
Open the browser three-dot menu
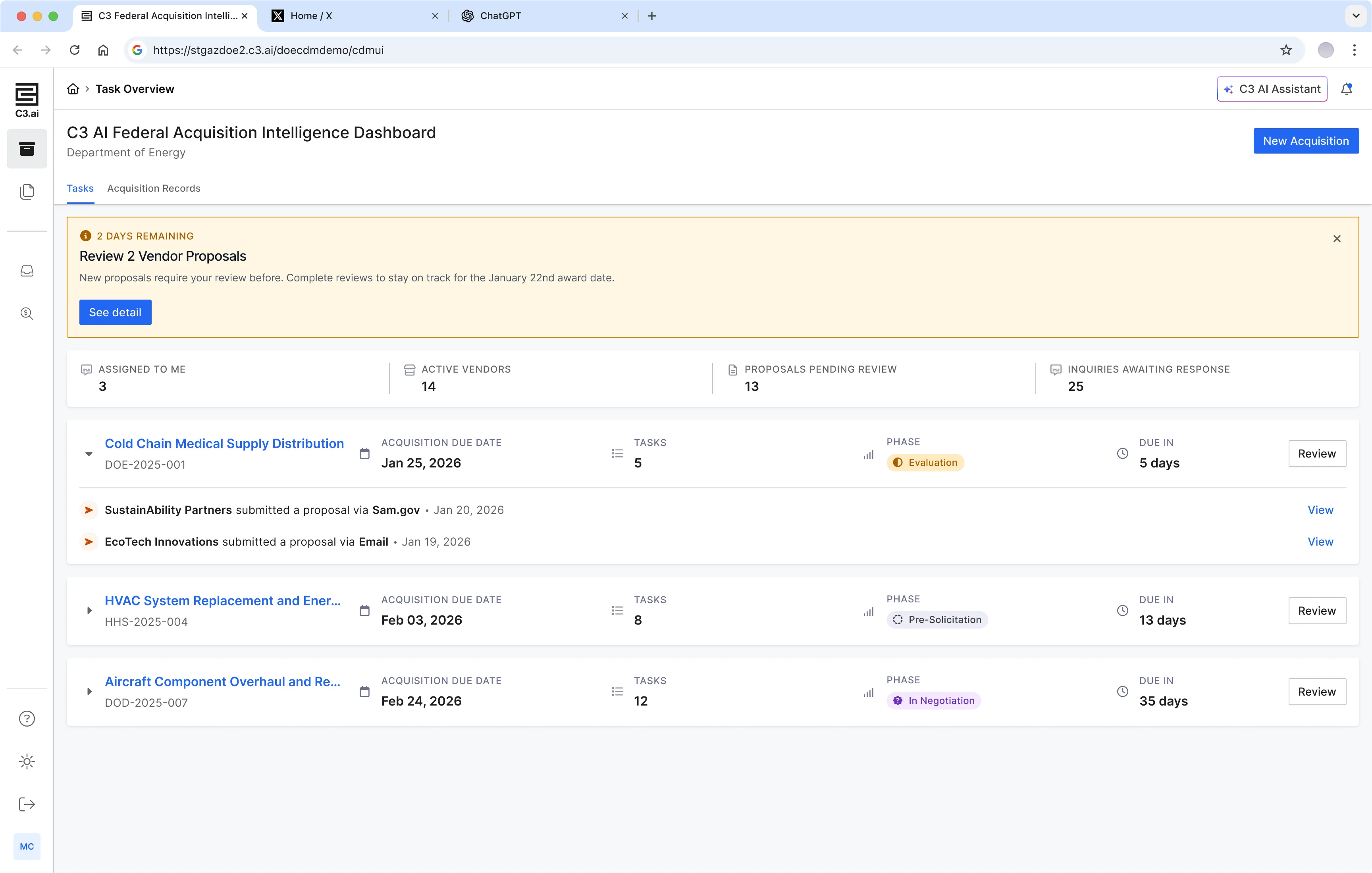(x=1355, y=50)
